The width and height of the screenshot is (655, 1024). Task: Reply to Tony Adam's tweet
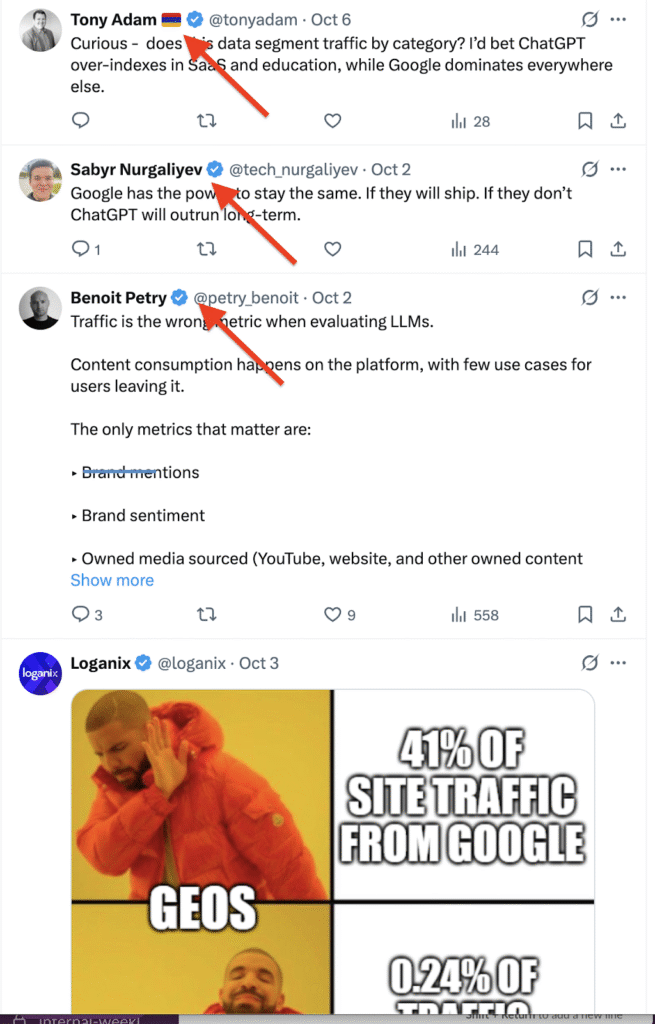point(80,121)
